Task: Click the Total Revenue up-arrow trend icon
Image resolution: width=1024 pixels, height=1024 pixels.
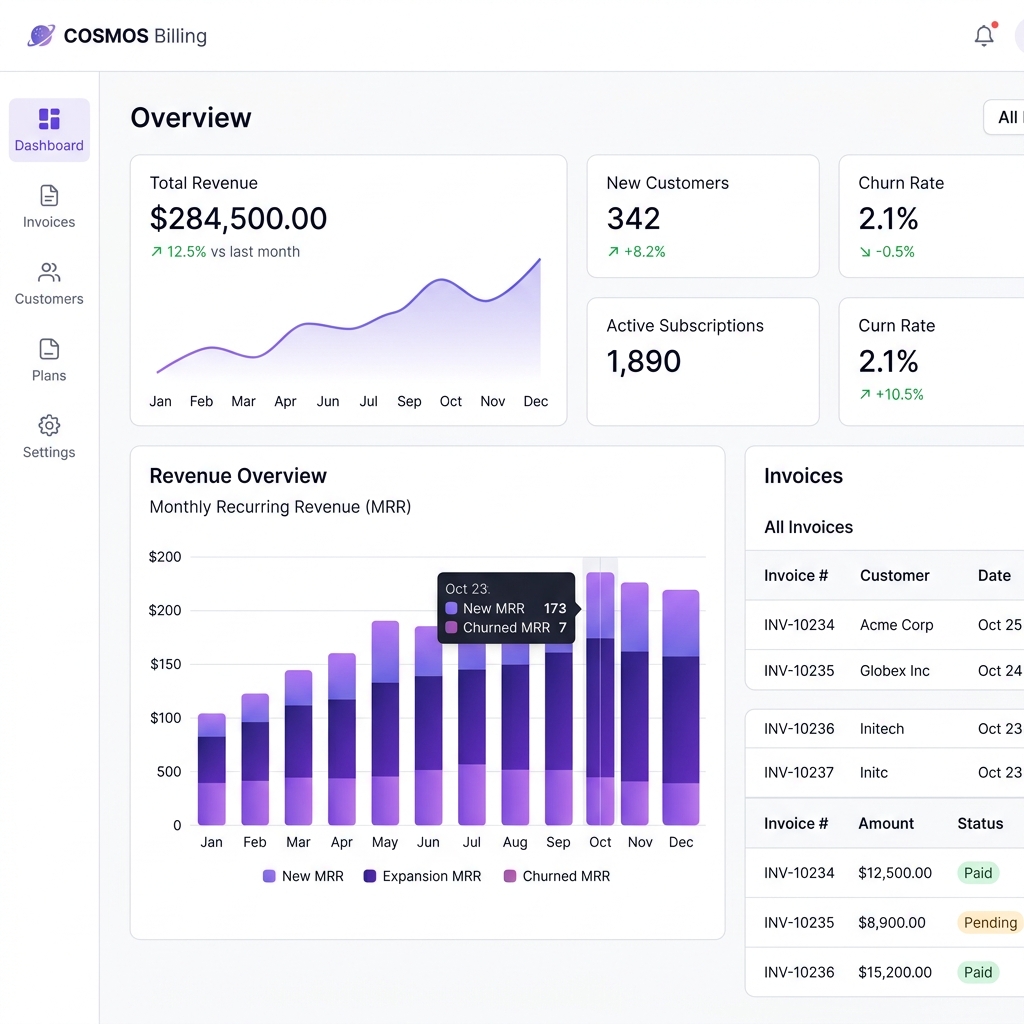Action: pos(156,251)
